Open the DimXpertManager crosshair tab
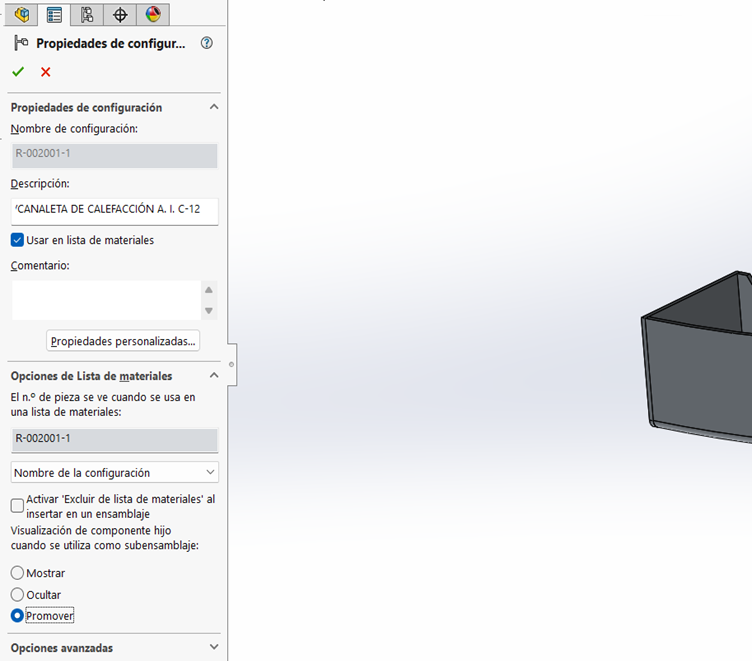Screen dimensions: 752x661 (x=120, y=14)
